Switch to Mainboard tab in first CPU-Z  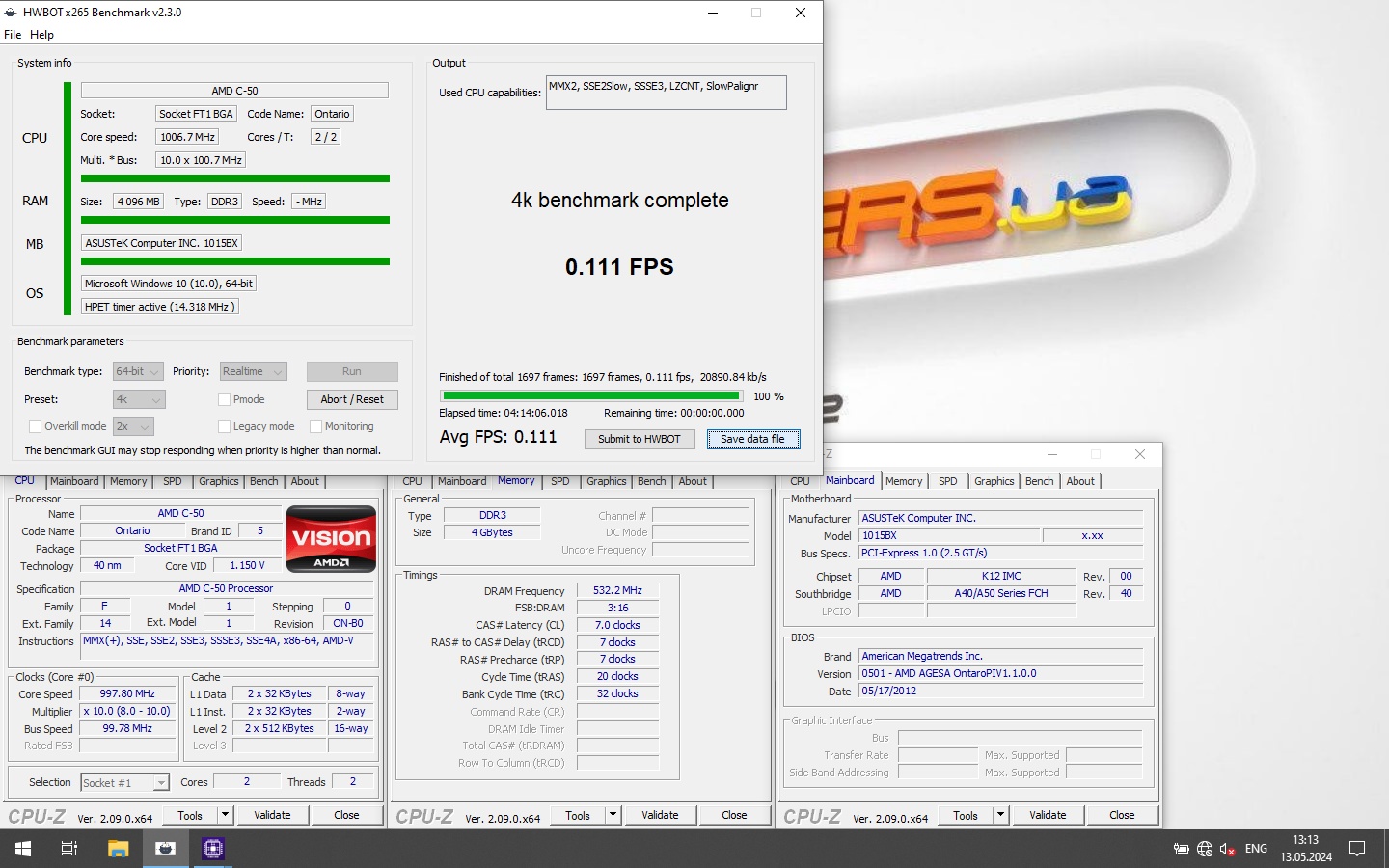pyautogui.click(x=74, y=481)
